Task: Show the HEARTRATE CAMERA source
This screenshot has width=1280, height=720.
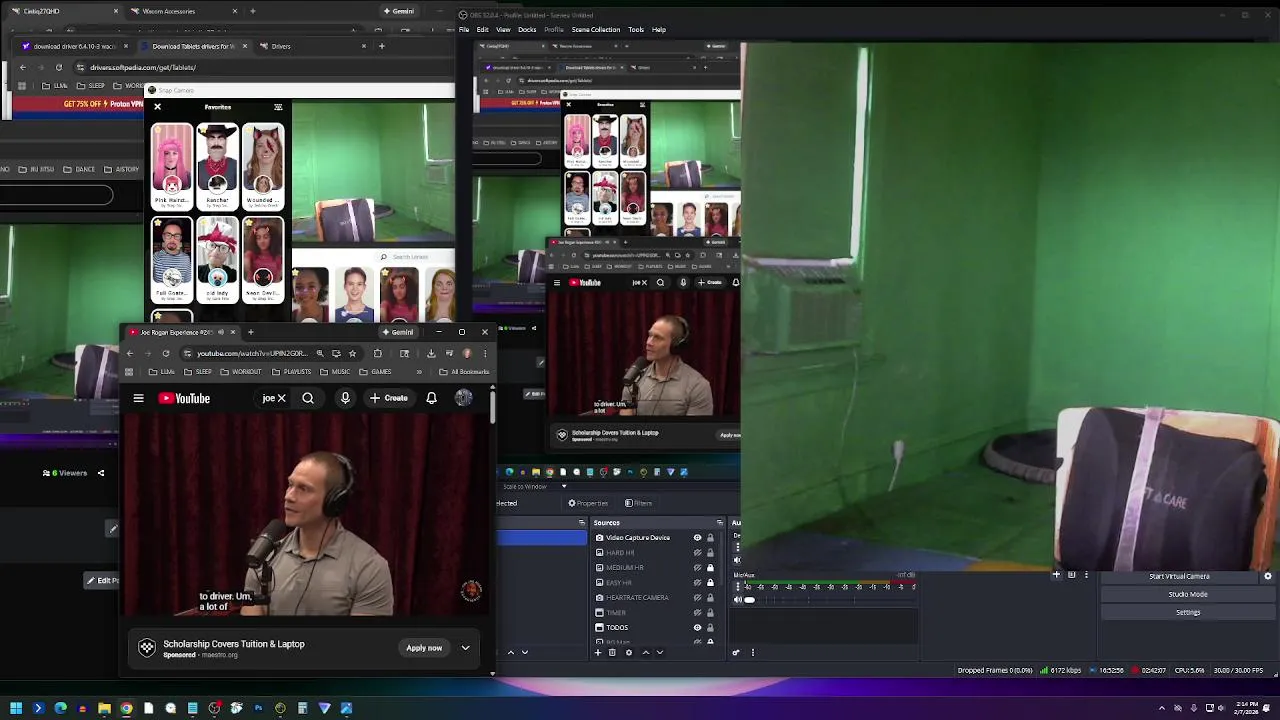Action: [x=697, y=598]
